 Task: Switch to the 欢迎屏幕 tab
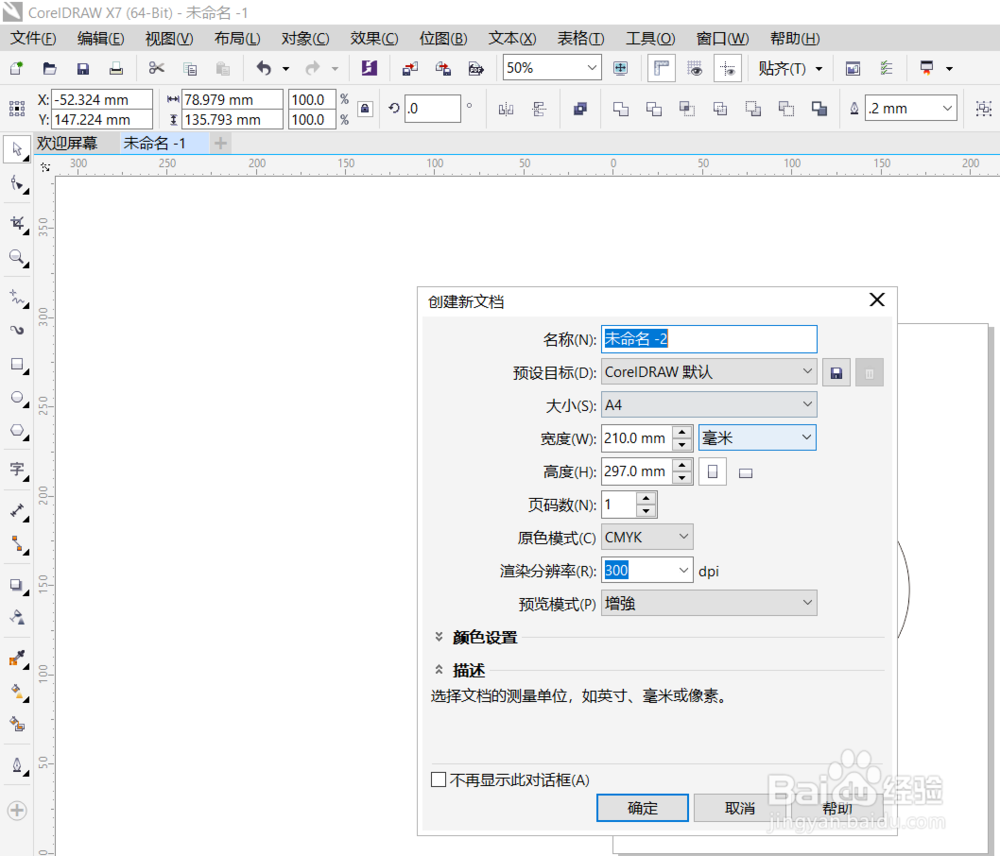(67, 143)
